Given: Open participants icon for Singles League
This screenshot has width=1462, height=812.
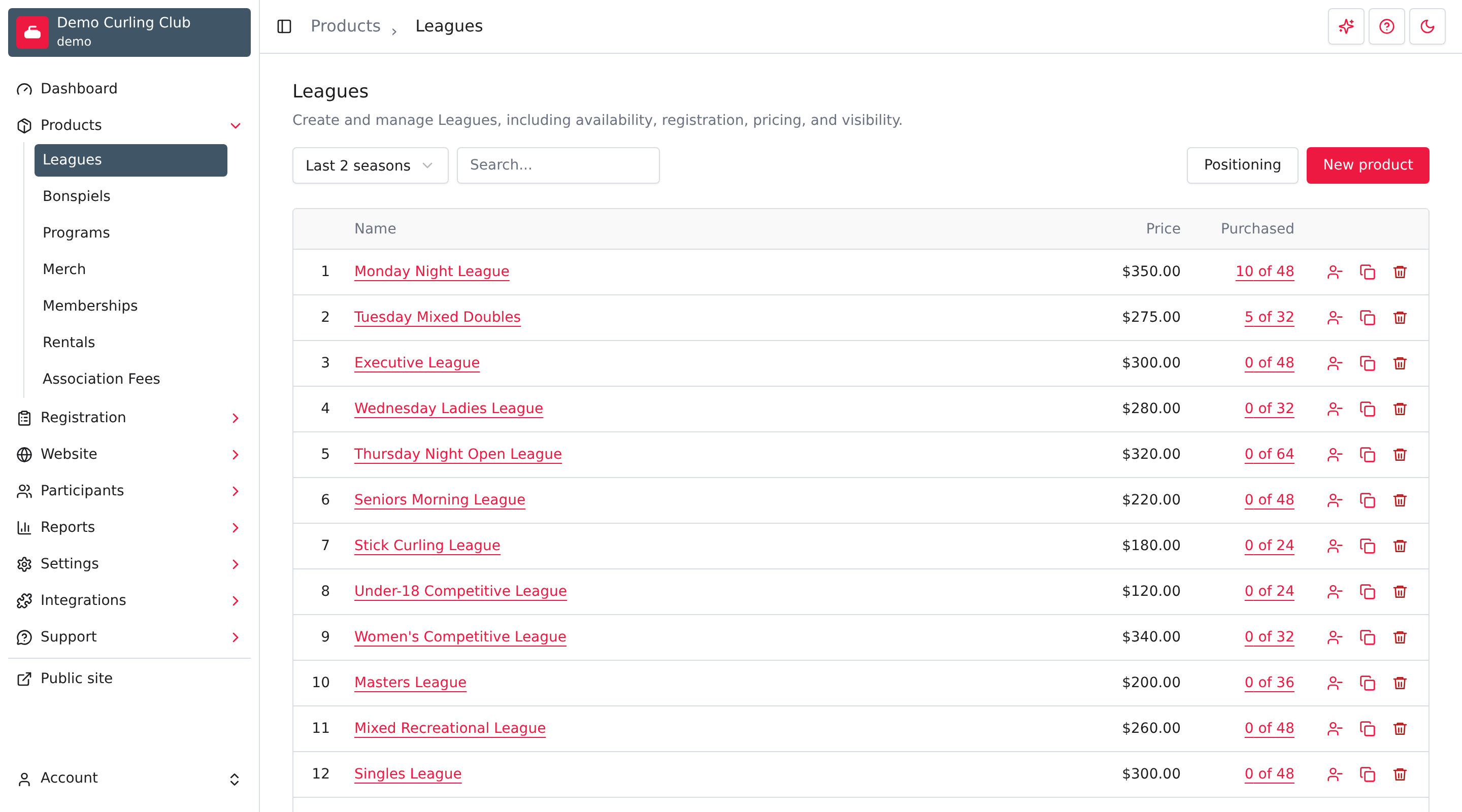Looking at the screenshot, I should click(1334, 774).
